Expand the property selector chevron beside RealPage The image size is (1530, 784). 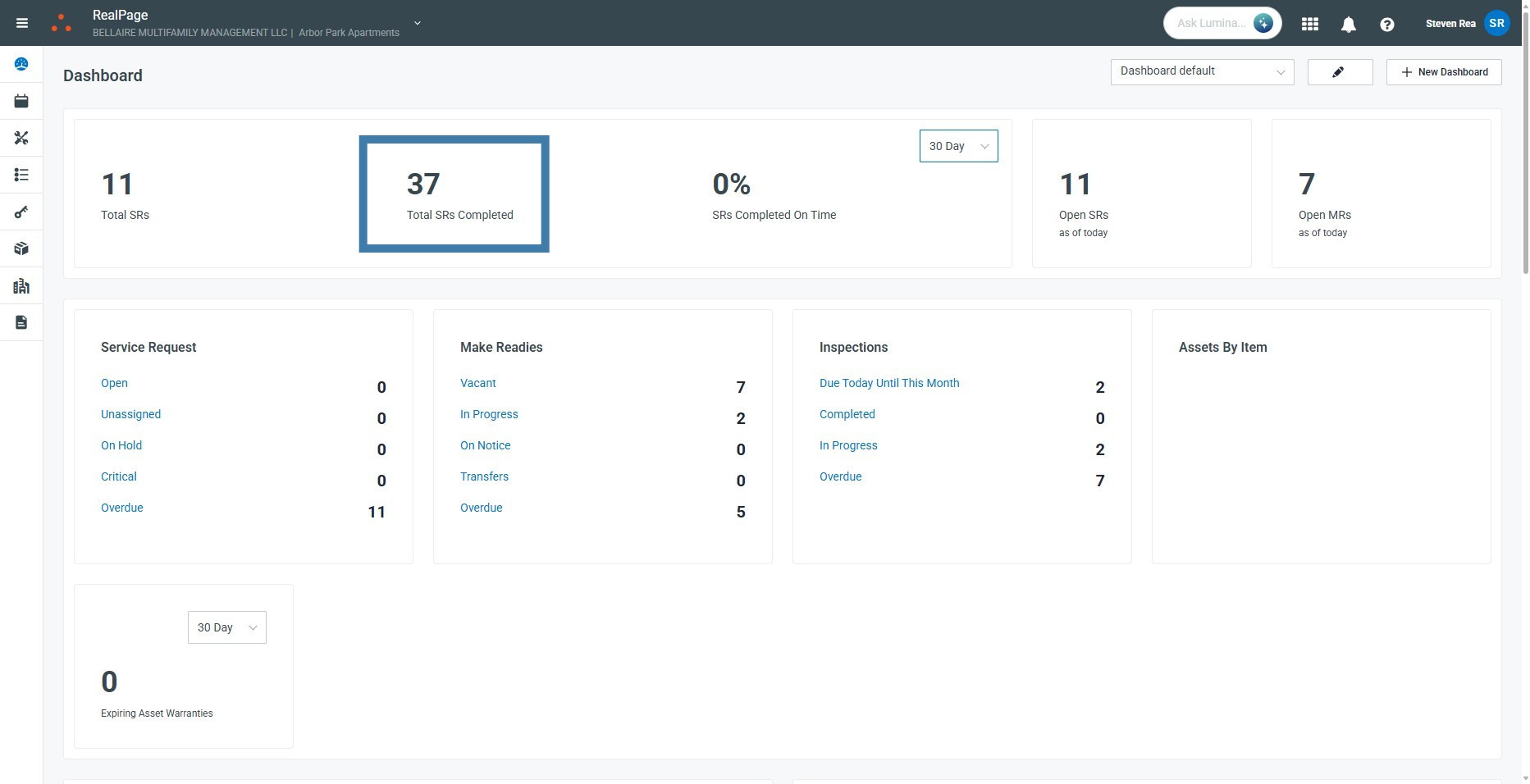pyautogui.click(x=418, y=23)
